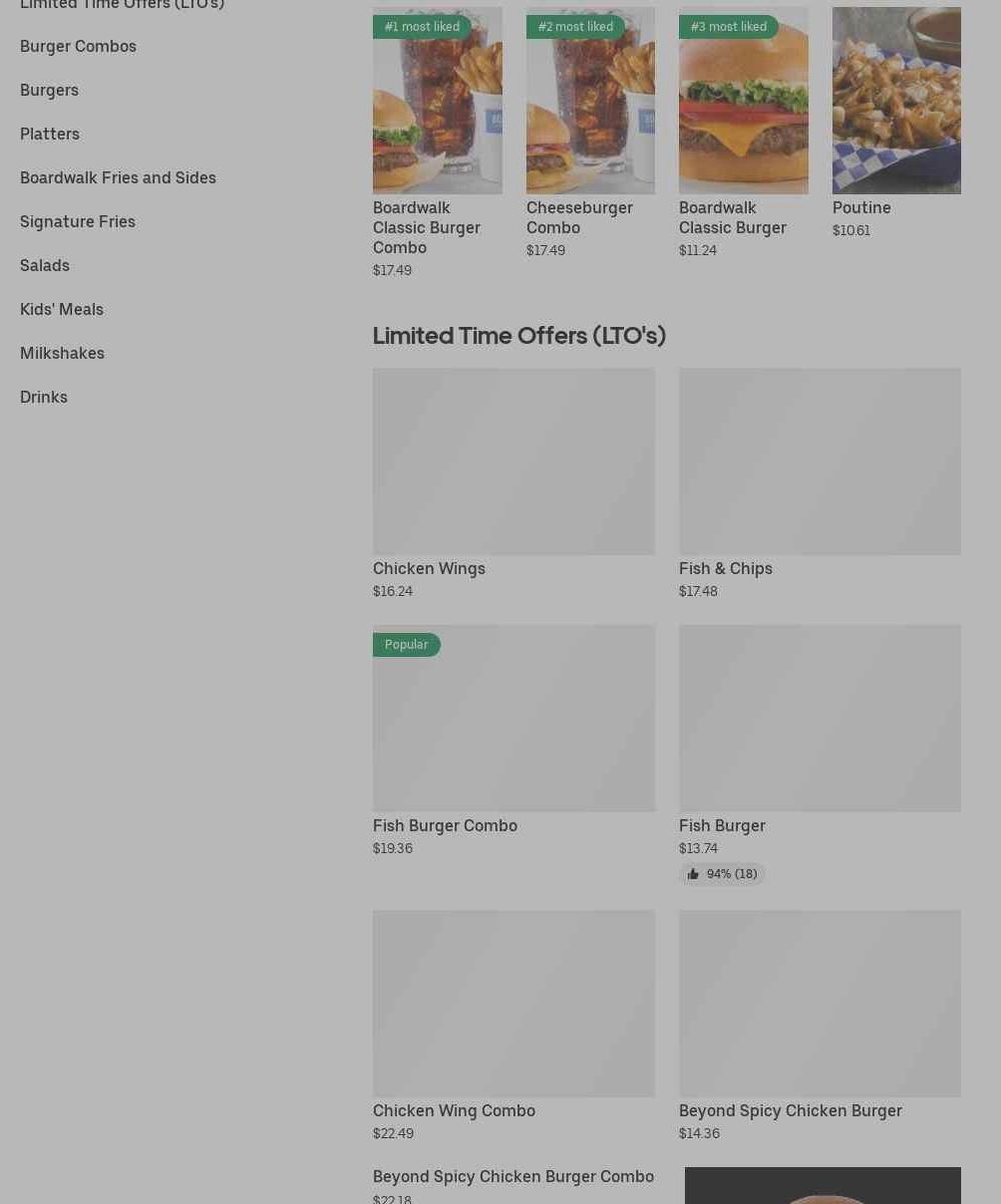
Task: Open Burgers menu category
Action: tap(49, 90)
